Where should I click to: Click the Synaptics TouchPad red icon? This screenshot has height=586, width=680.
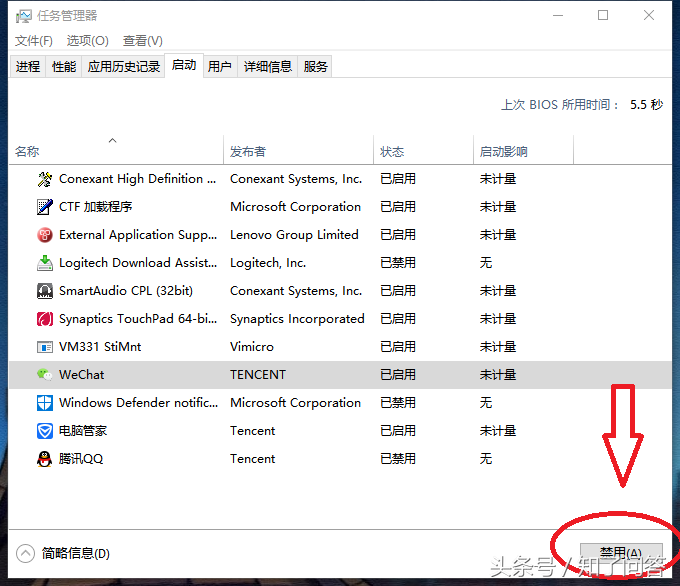coord(45,319)
